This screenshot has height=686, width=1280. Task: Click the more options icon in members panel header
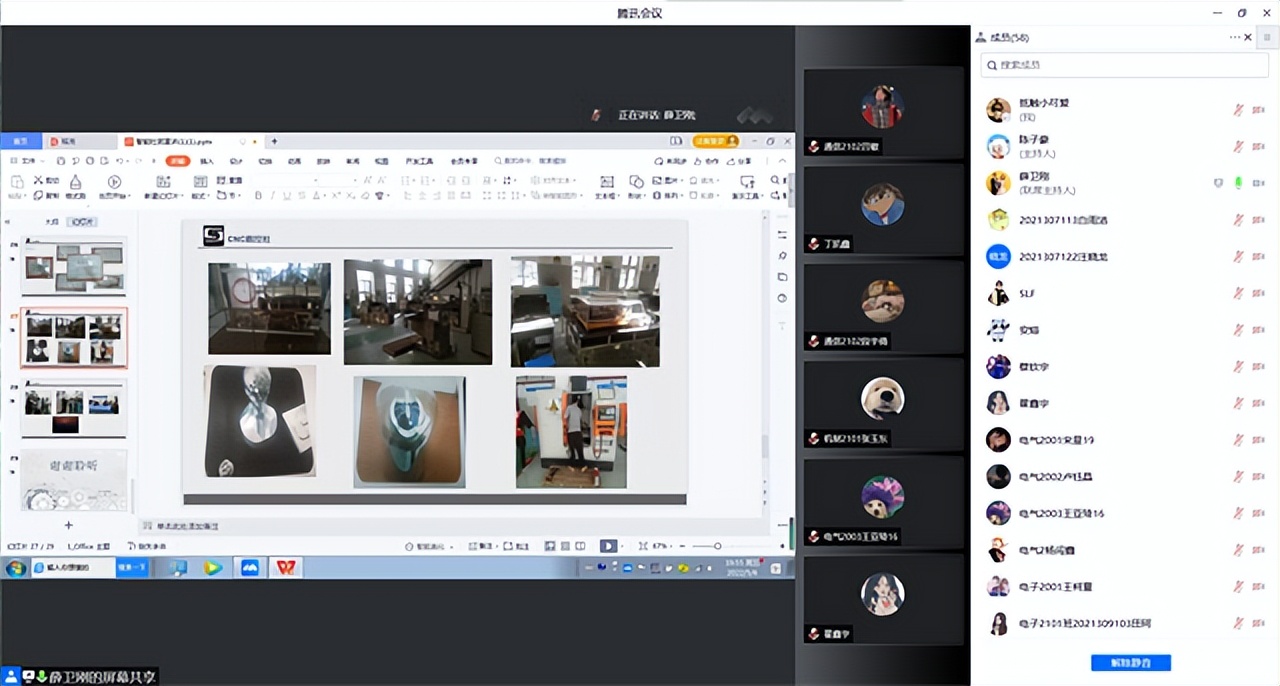1235,37
